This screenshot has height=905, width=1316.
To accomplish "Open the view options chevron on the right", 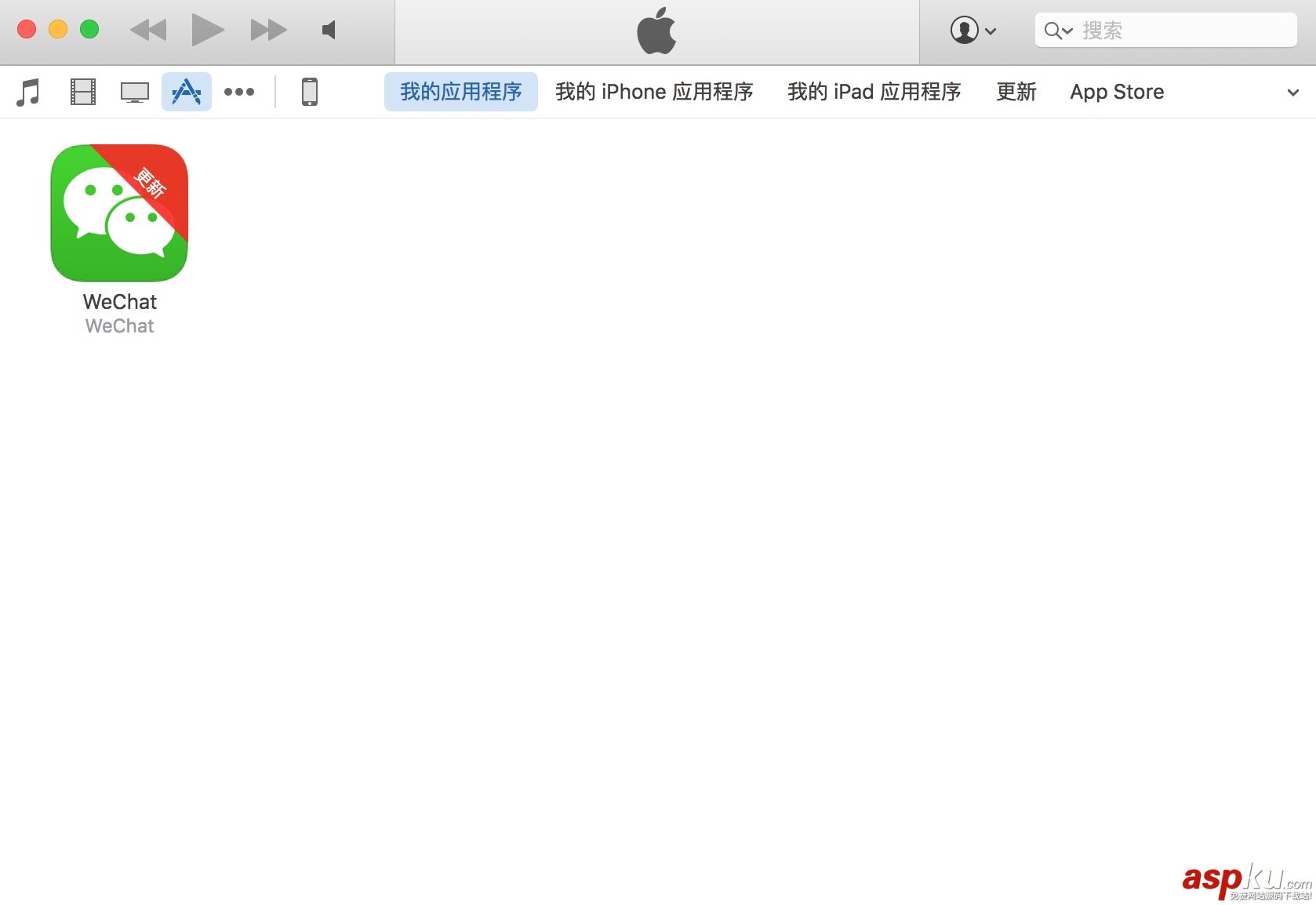I will coord(1292,92).
